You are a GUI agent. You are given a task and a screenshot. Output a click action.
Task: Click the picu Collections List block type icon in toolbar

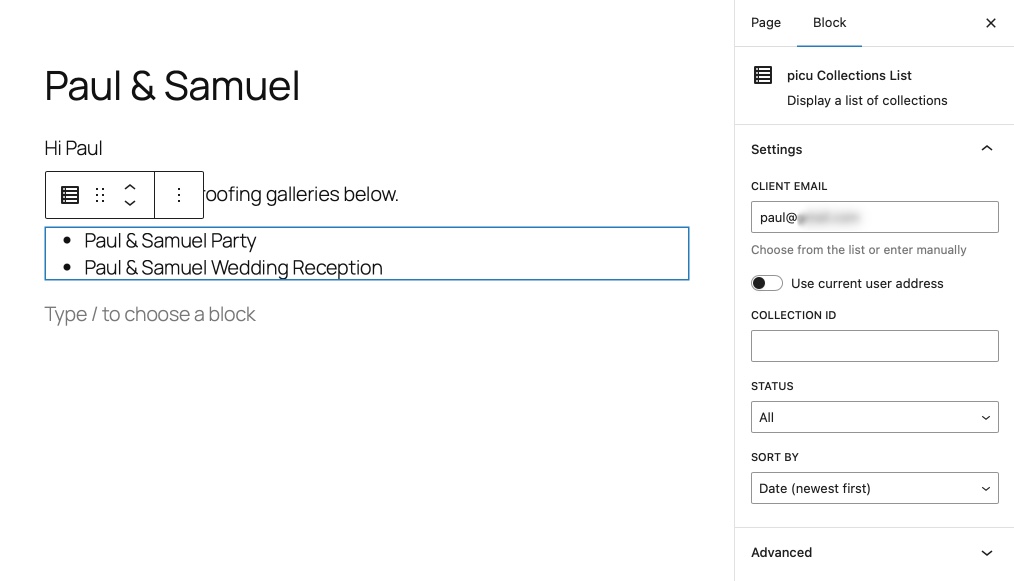[x=70, y=195]
